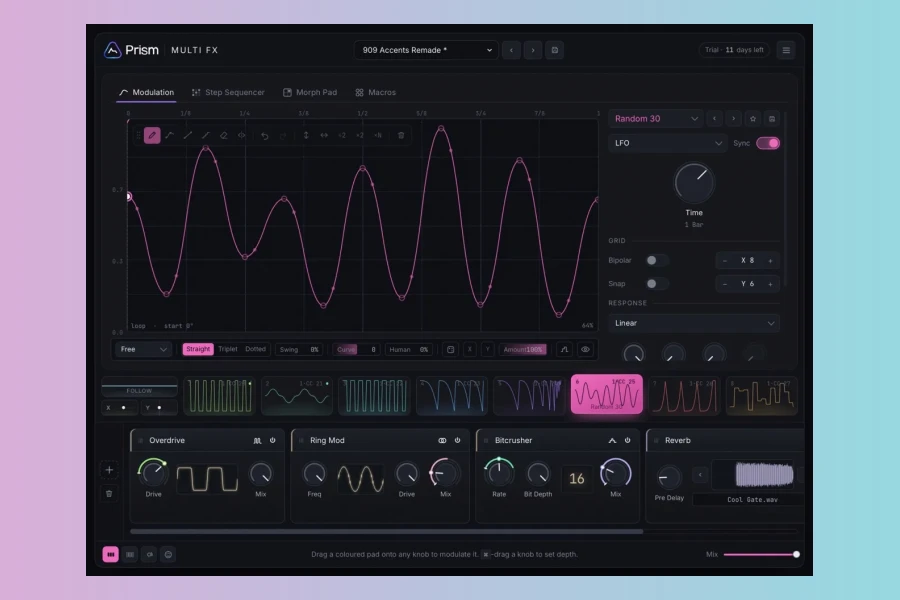Click the ×N repeat button
The image size is (900, 600).
pyautogui.click(x=378, y=136)
